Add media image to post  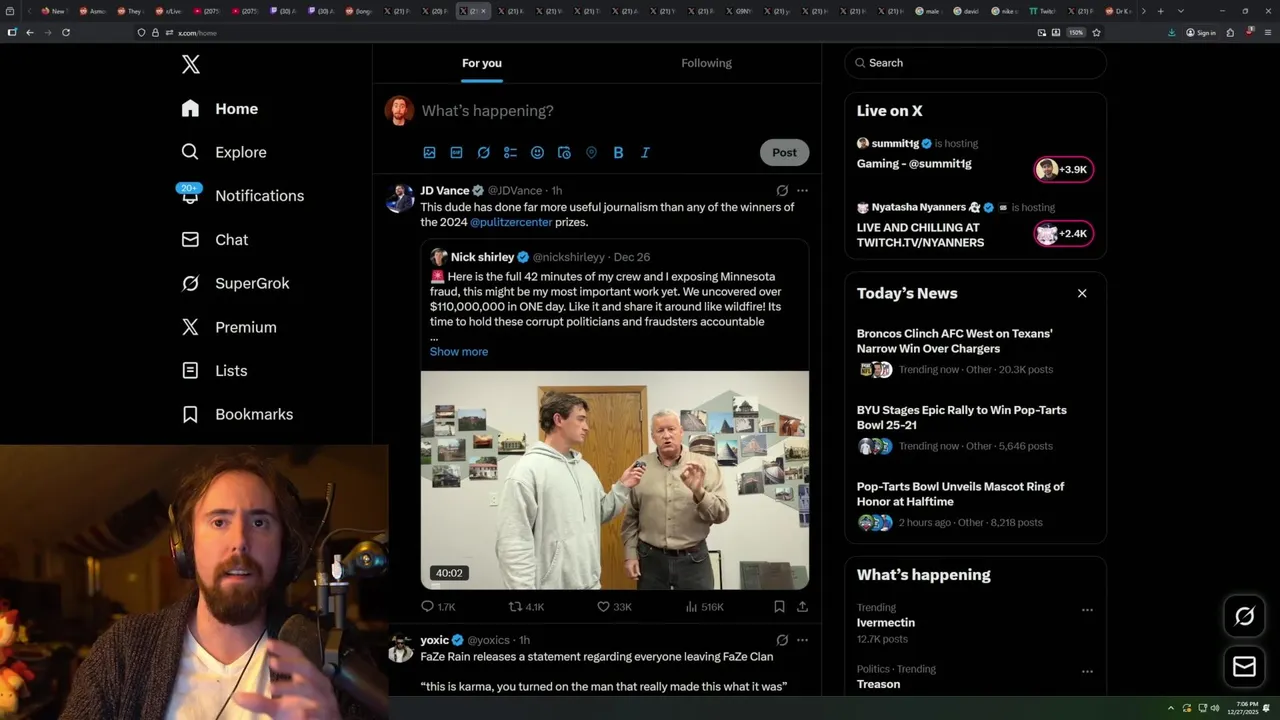[x=429, y=153]
